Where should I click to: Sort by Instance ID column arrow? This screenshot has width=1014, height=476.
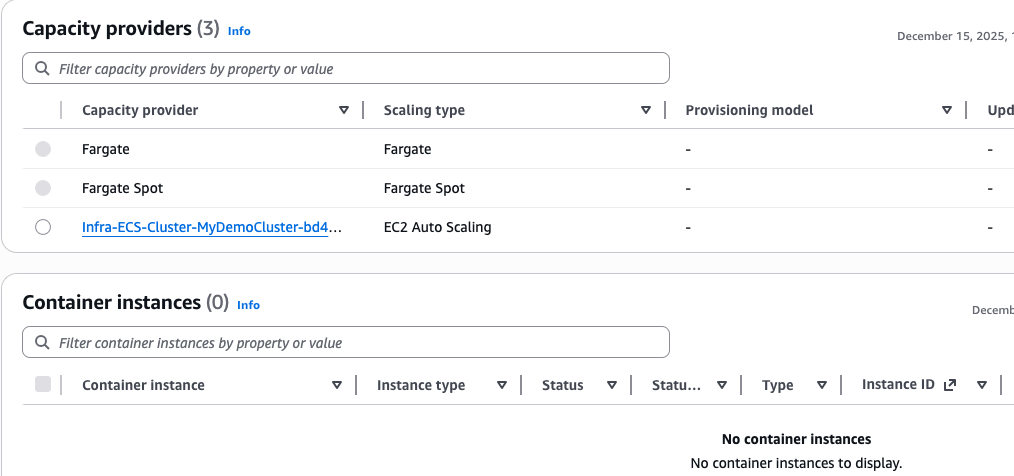[982, 385]
